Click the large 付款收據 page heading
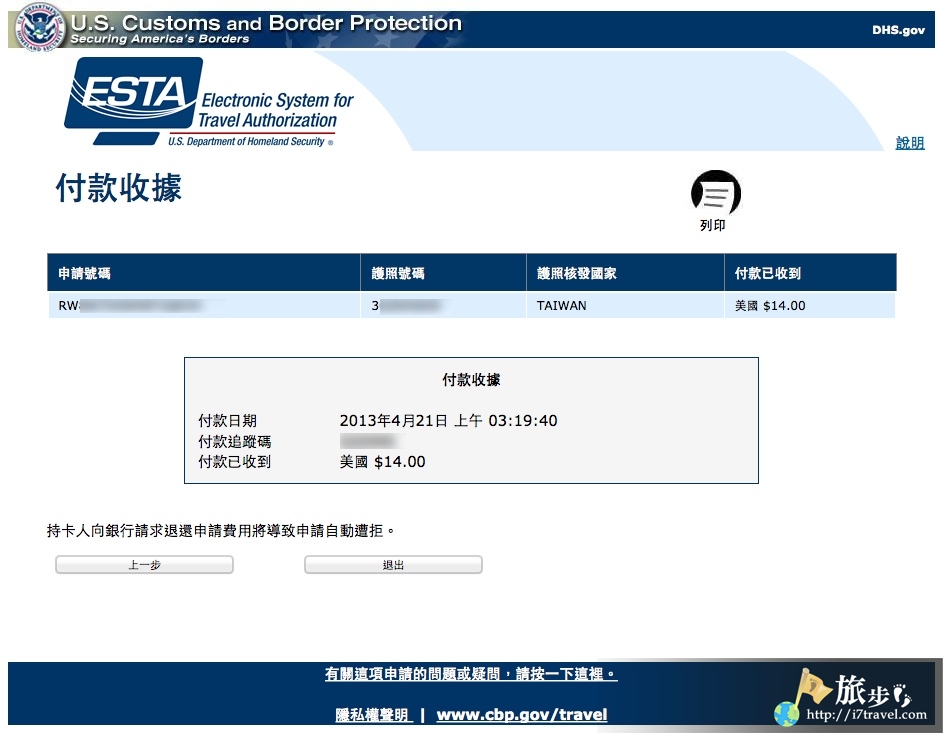The image size is (943, 733). coord(118,188)
